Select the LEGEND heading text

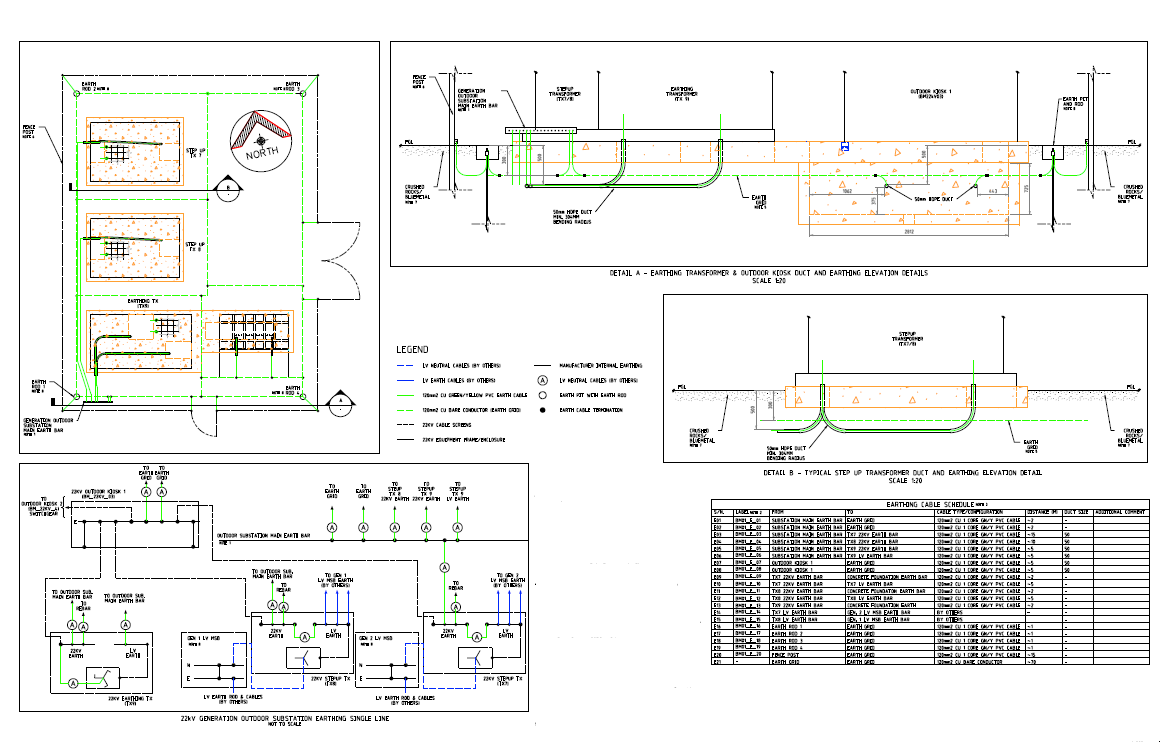(413, 350)
